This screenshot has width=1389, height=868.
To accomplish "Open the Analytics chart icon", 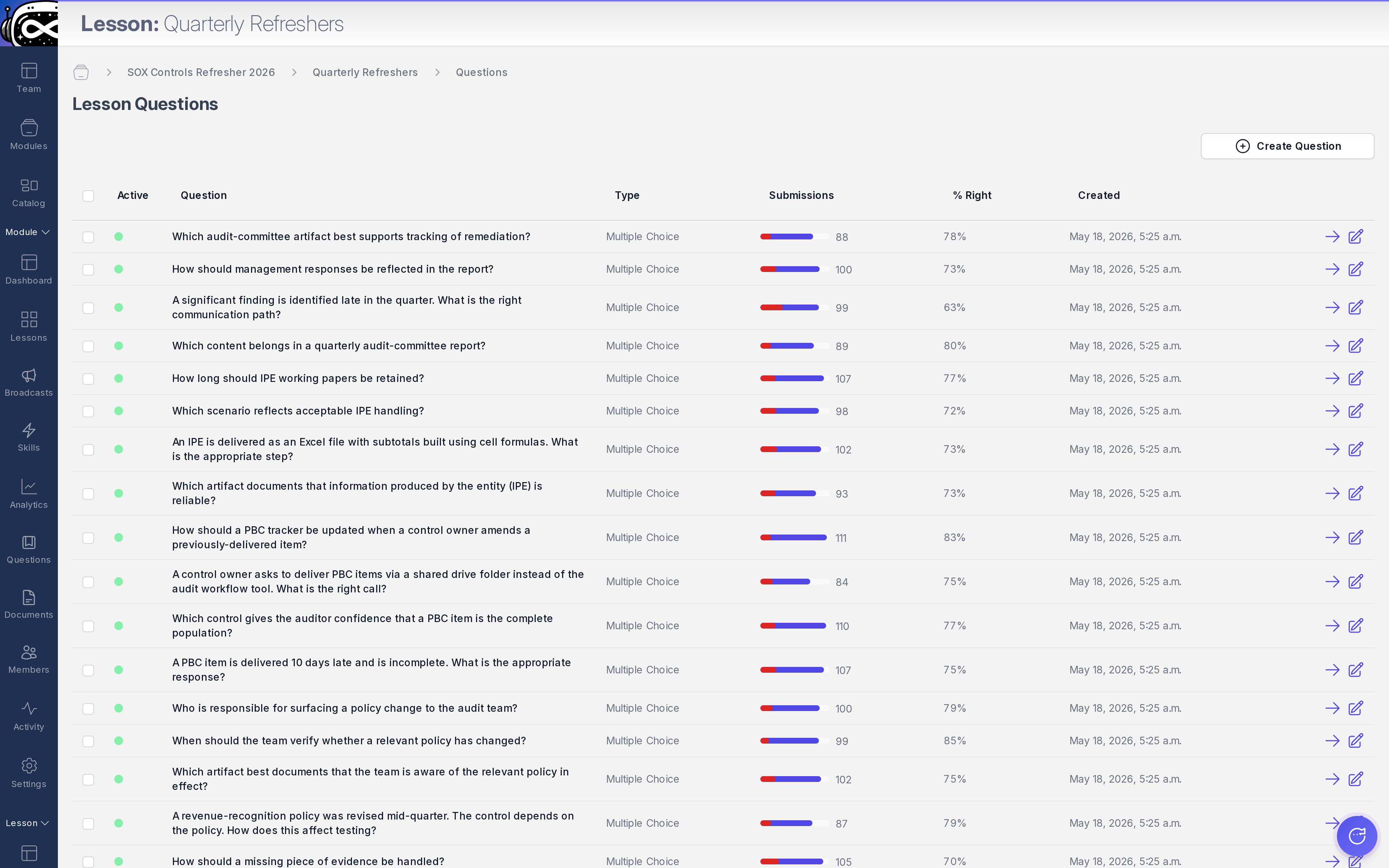I will [x=29, y=493].
